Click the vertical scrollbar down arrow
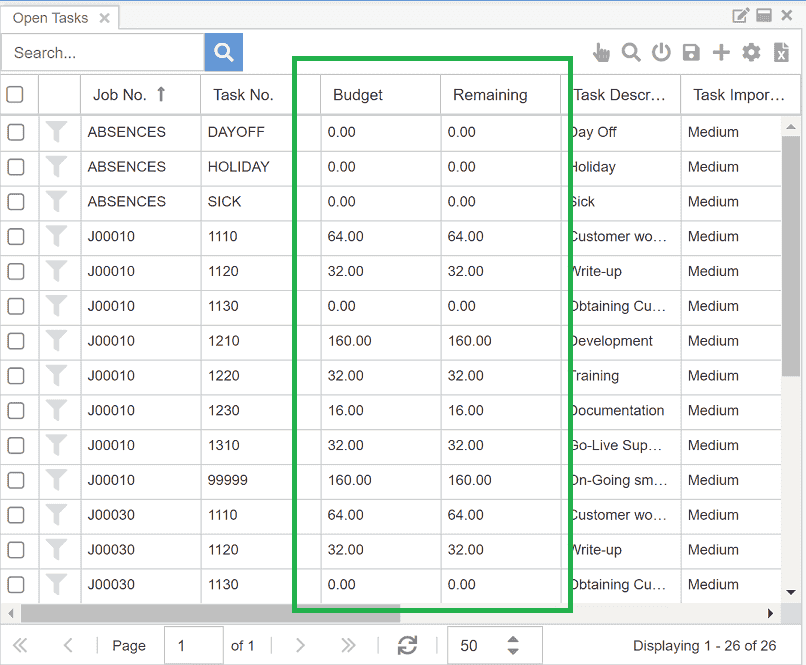The width and height of the screenshot is (806, 665). (791, 593)
